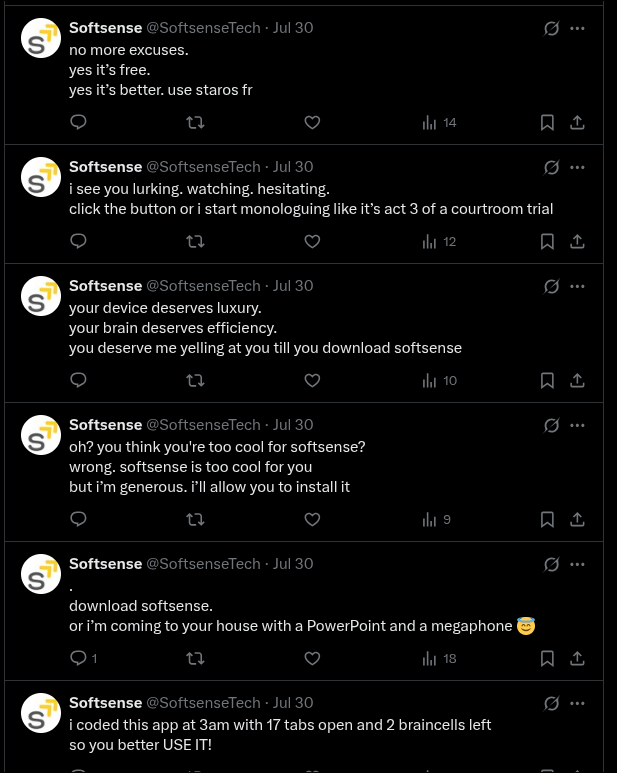
Task: Open the @SoftsenseTech handle on the PowerPoint post
Action: tap(203, 564)
